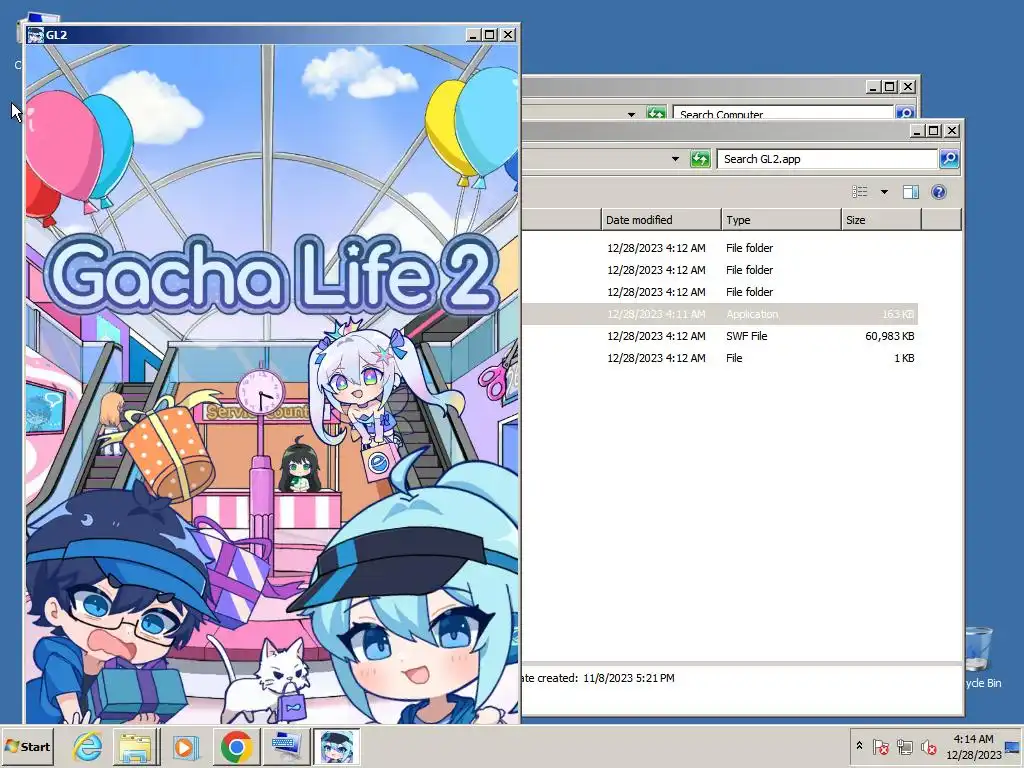Click the network status tray icon

coord(904,746)
